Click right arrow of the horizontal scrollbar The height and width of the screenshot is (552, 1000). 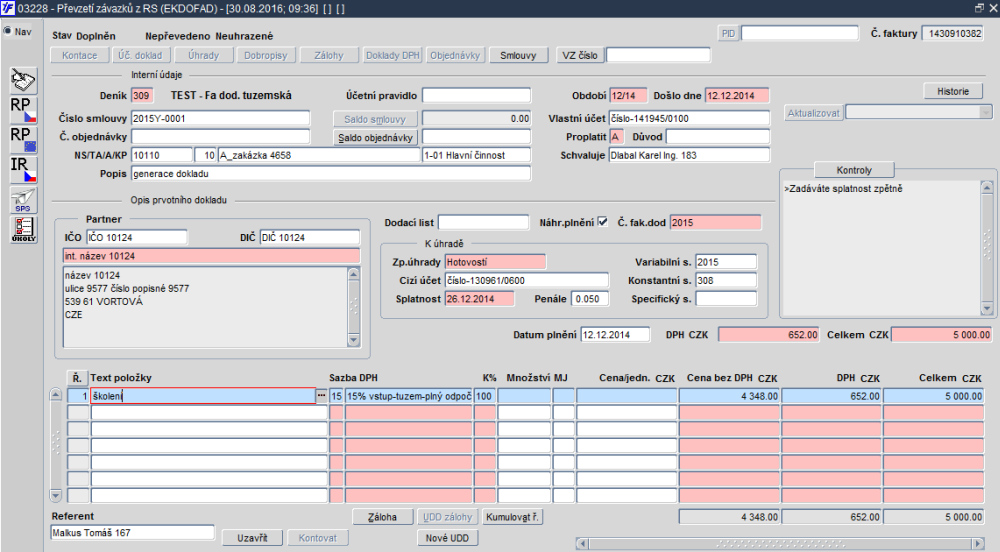coord(978,544)
